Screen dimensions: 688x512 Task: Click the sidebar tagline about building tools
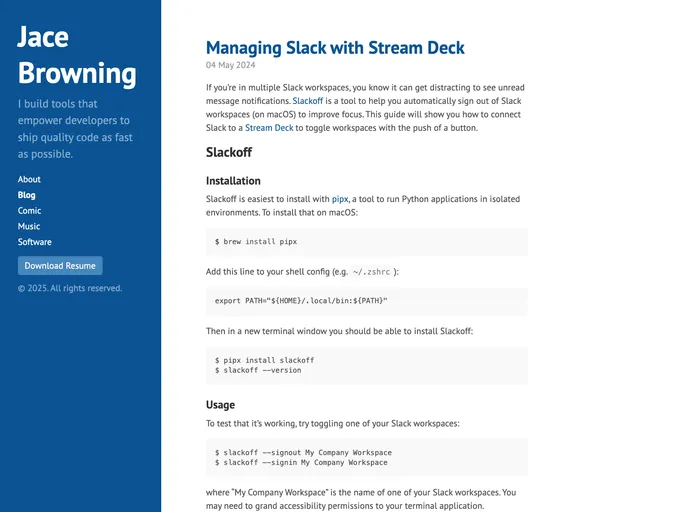pos(75,129)
